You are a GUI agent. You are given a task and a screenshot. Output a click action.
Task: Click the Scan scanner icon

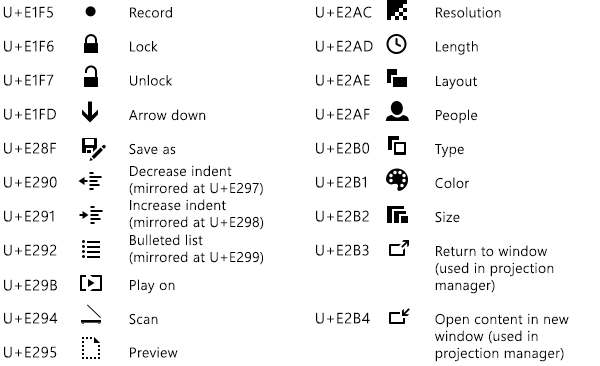coord(91,315)
